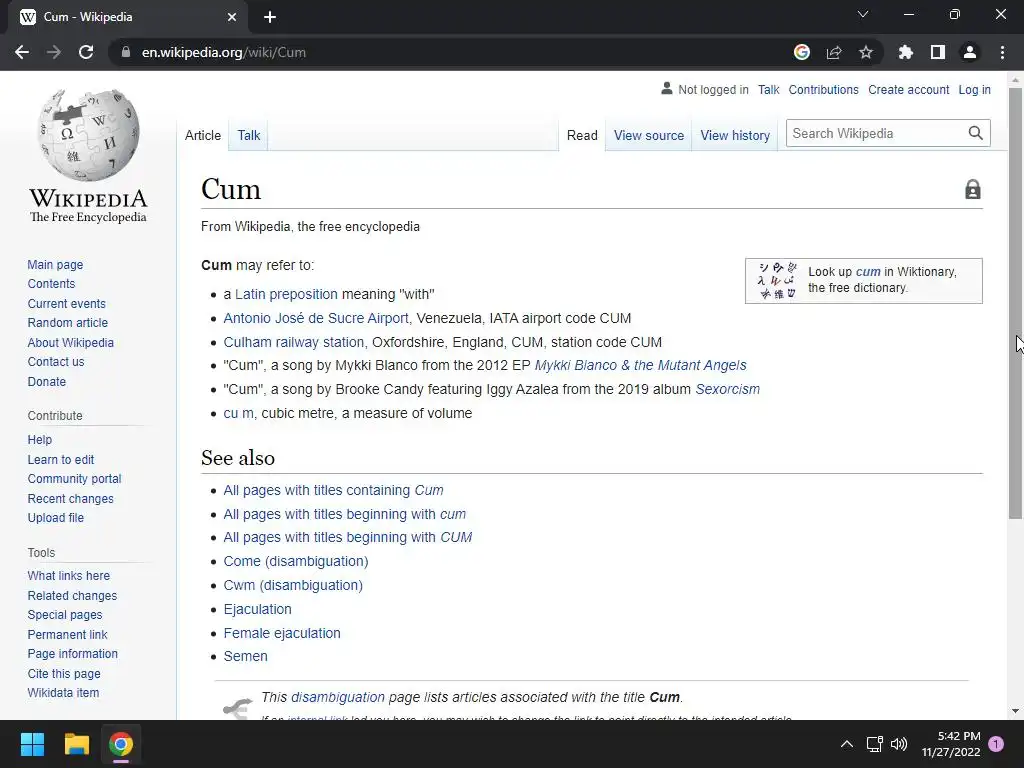
Task: Open the taskbar clock and date
Action: click(951, 744)
